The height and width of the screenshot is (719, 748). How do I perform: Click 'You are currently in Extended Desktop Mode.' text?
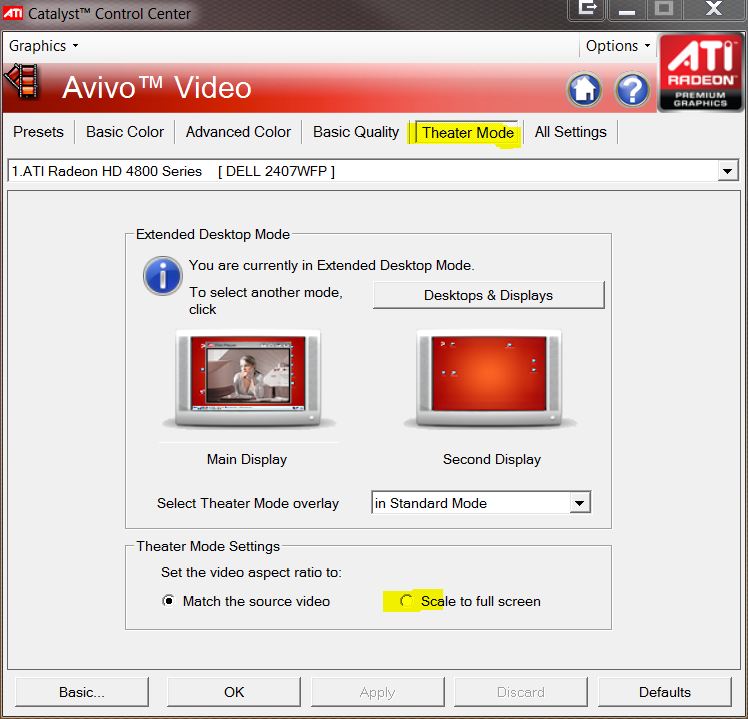332,265
